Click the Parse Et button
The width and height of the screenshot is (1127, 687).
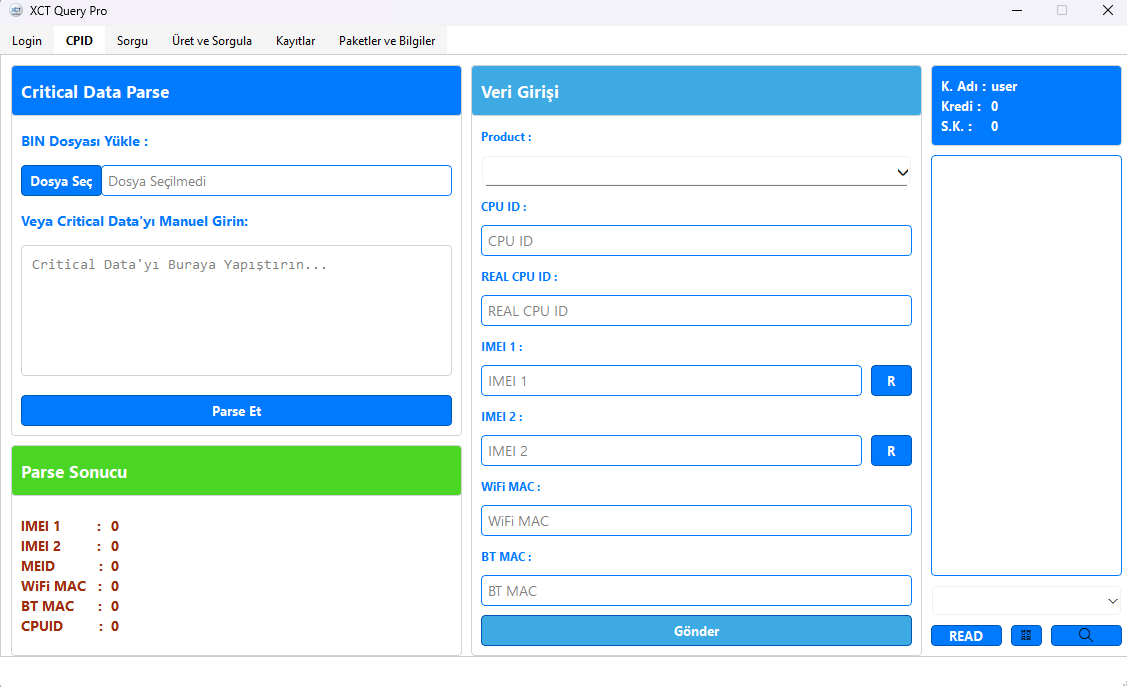click(236, 411)
